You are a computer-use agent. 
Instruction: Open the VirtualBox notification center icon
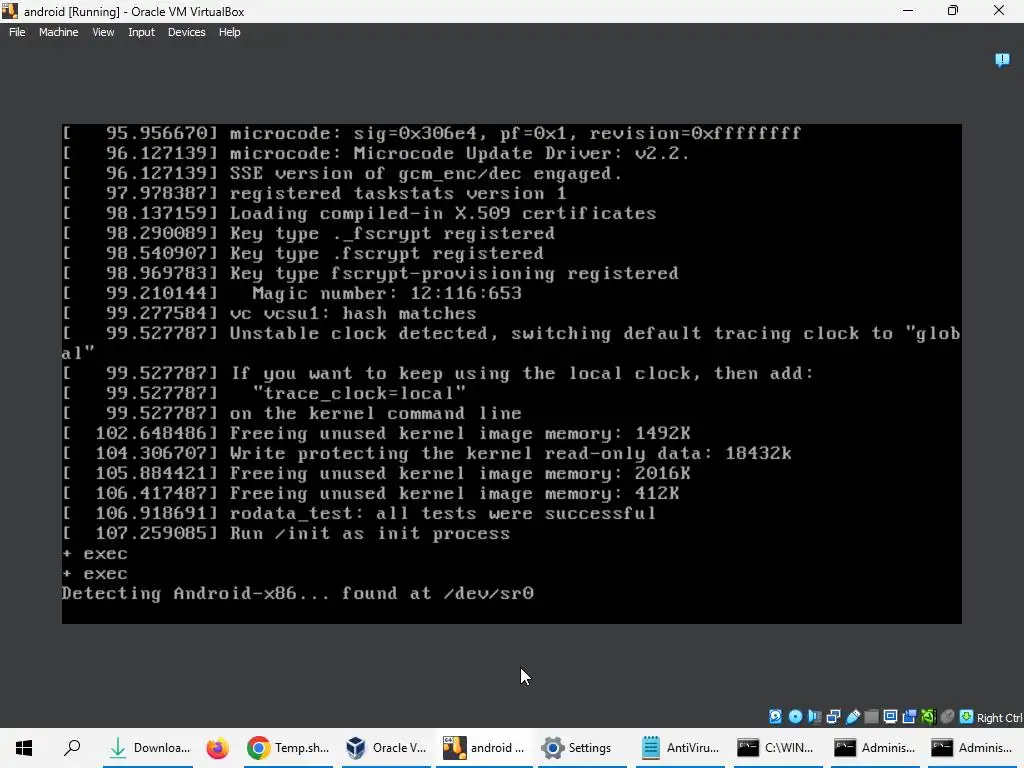point(1002,60)
